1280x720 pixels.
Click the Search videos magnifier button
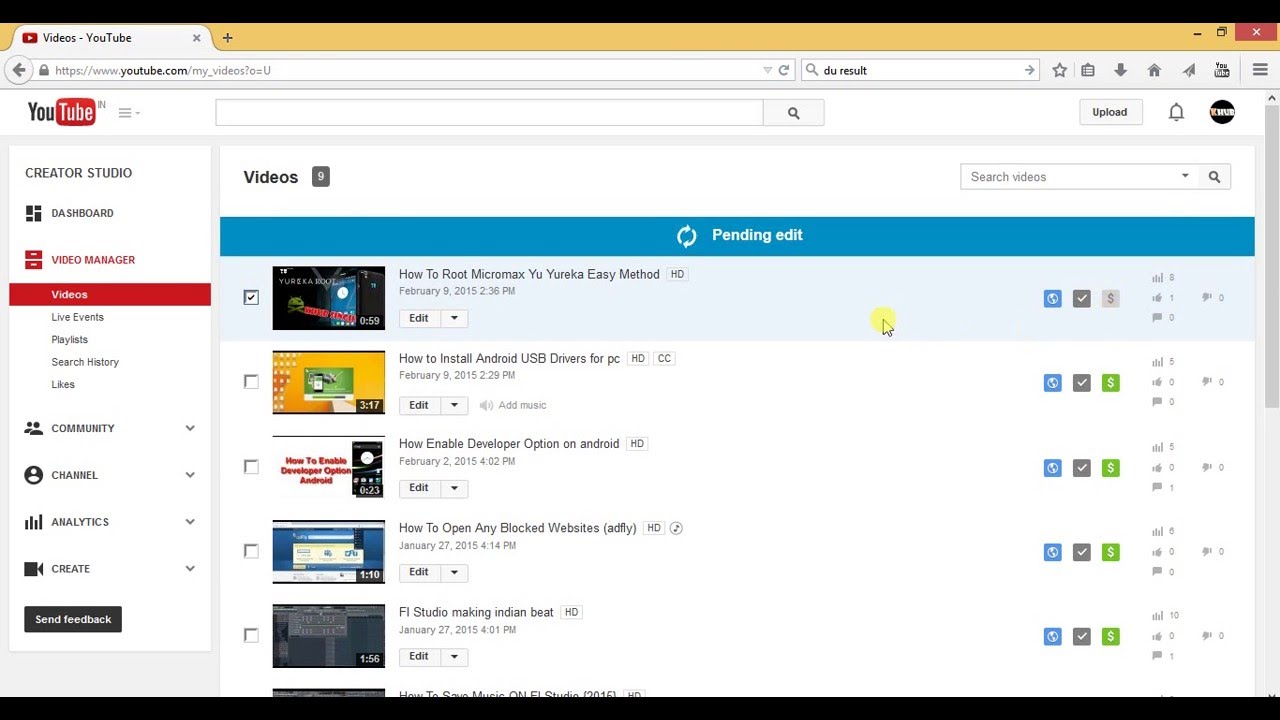pyautogui.click(x=1214, y=177)
